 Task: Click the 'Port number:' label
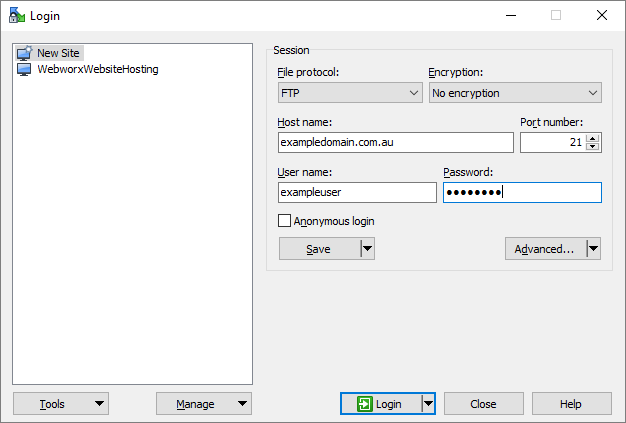tap(551, 122)
